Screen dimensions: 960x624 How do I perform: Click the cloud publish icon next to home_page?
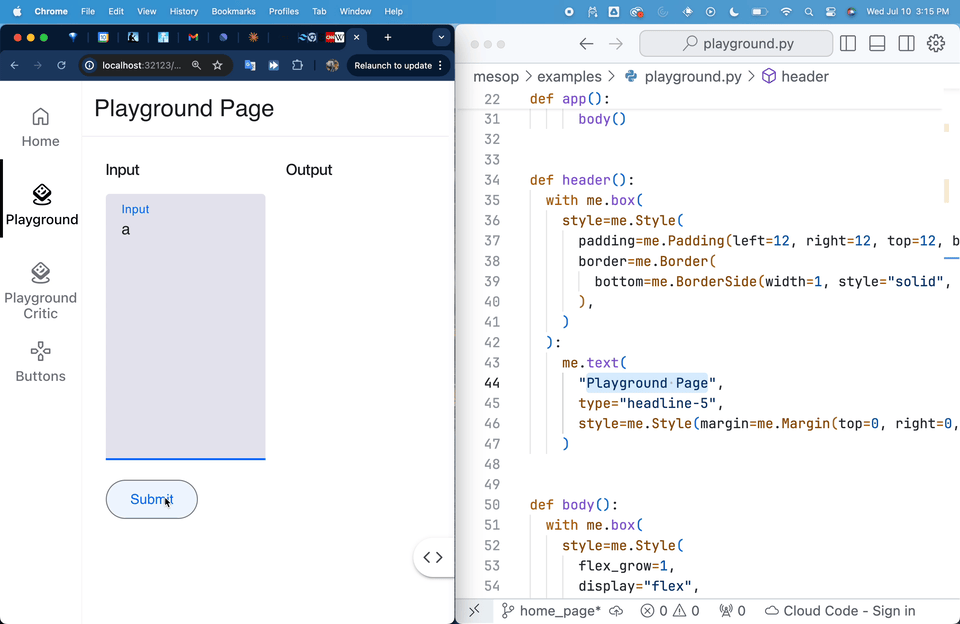coord(616,610)
